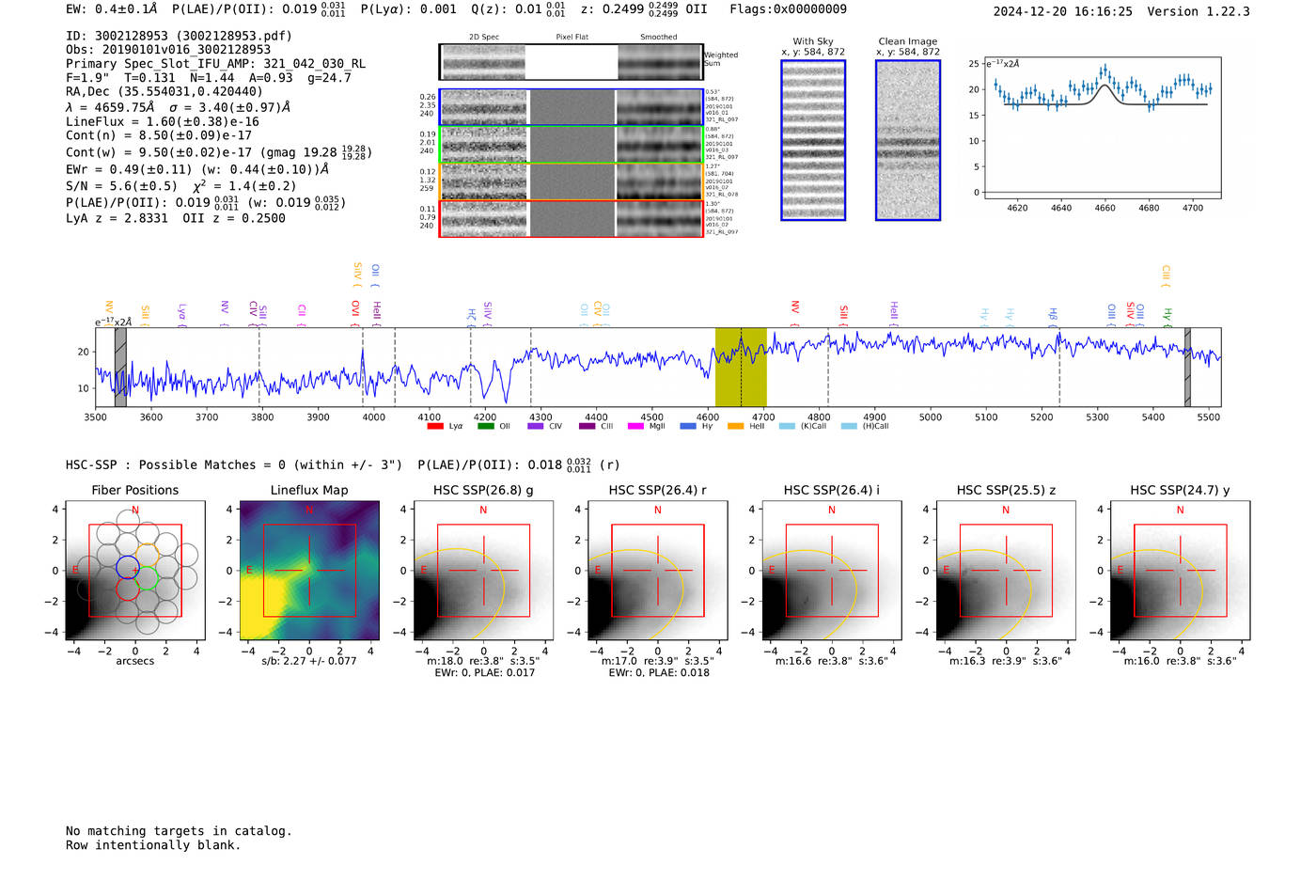Open the HSC SSP g-band image

point(483,571)
